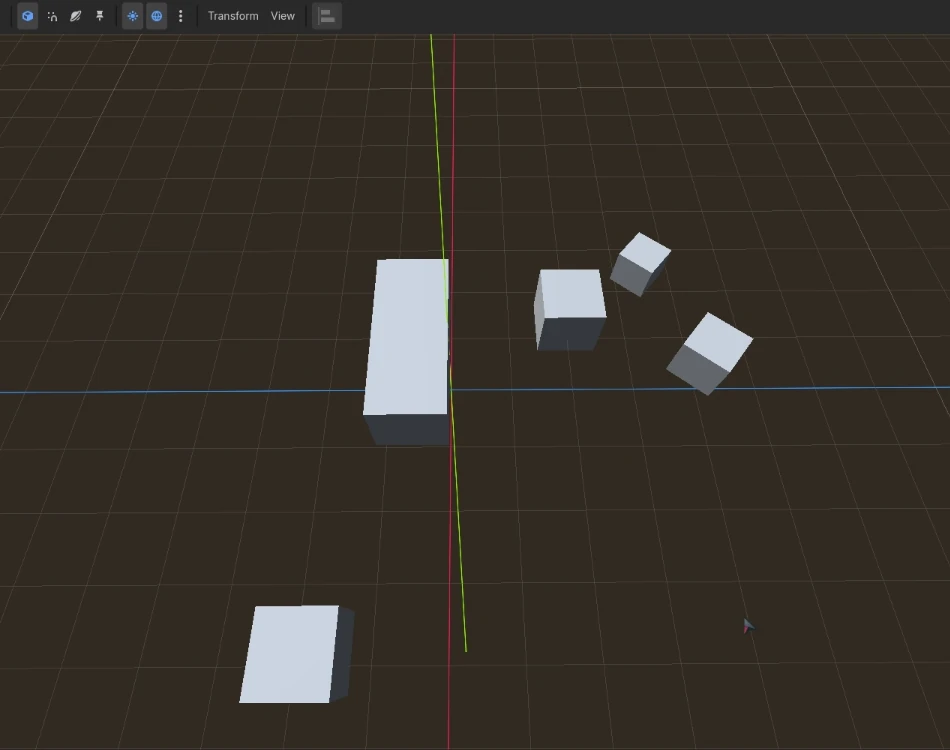Click the planet icon in the toolbar
Viewport: 950px width, 750px height.
[76, 16]
